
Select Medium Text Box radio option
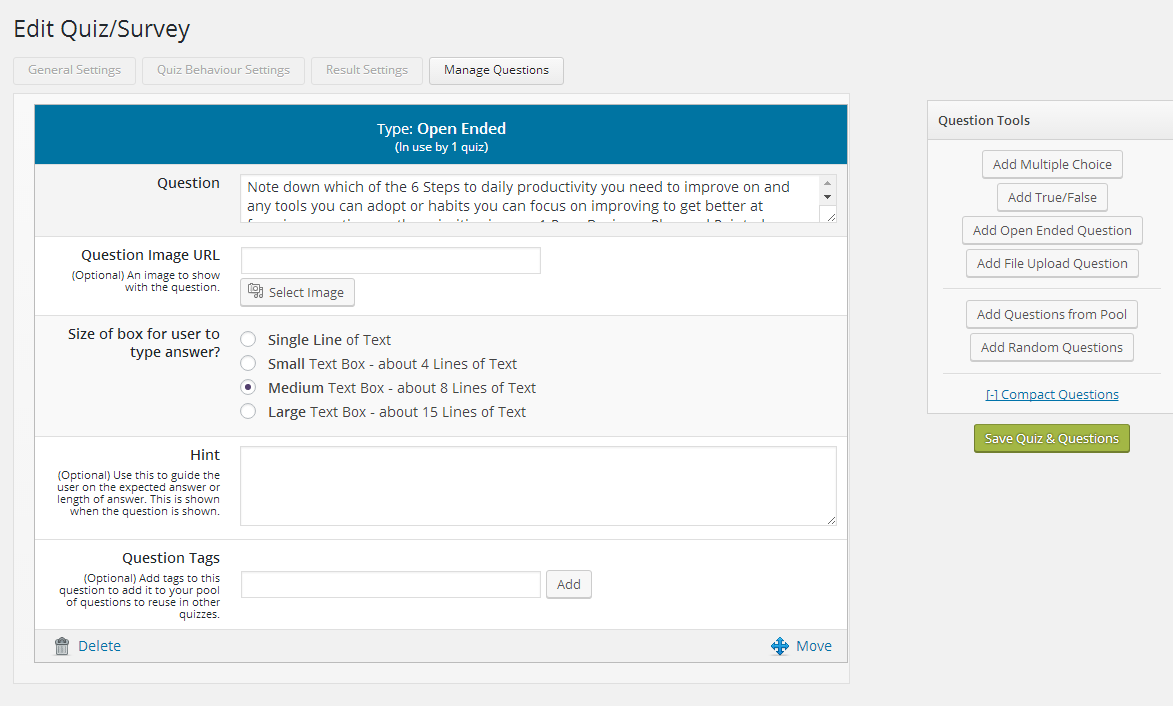pyautogui.click(x=248, y=387)
